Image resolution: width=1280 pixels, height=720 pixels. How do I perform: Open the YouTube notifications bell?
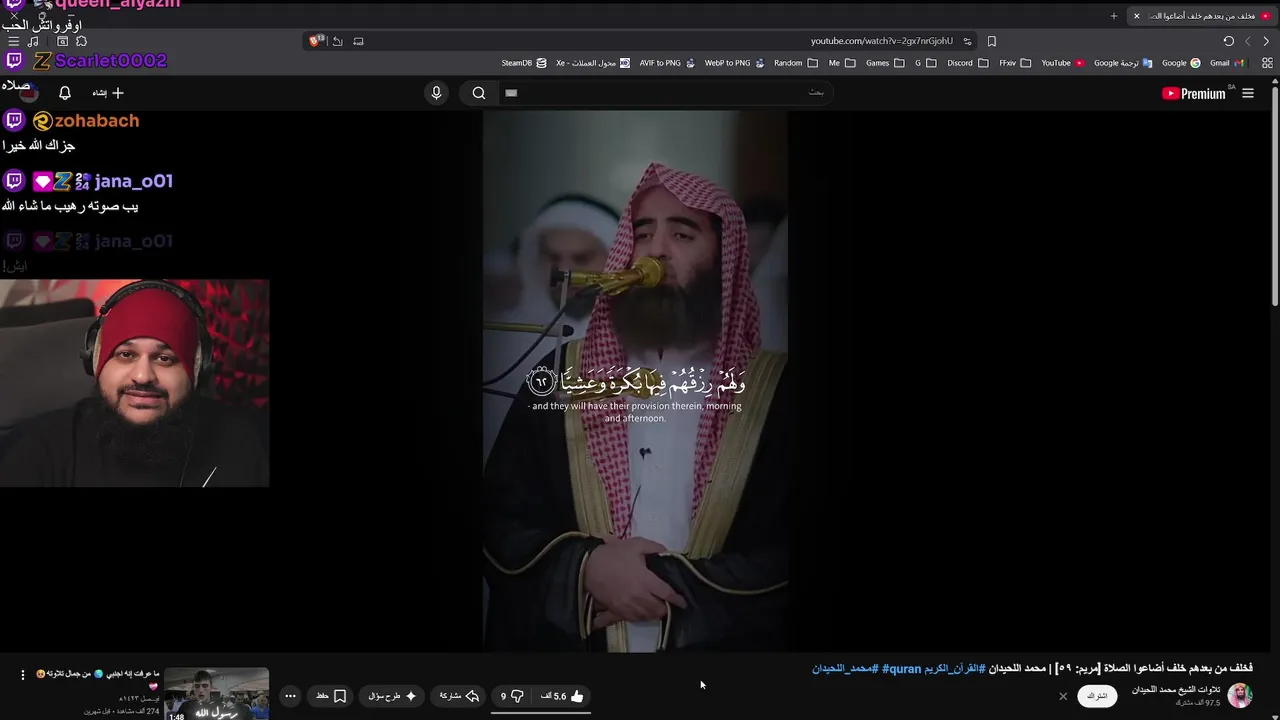[65, 93]
